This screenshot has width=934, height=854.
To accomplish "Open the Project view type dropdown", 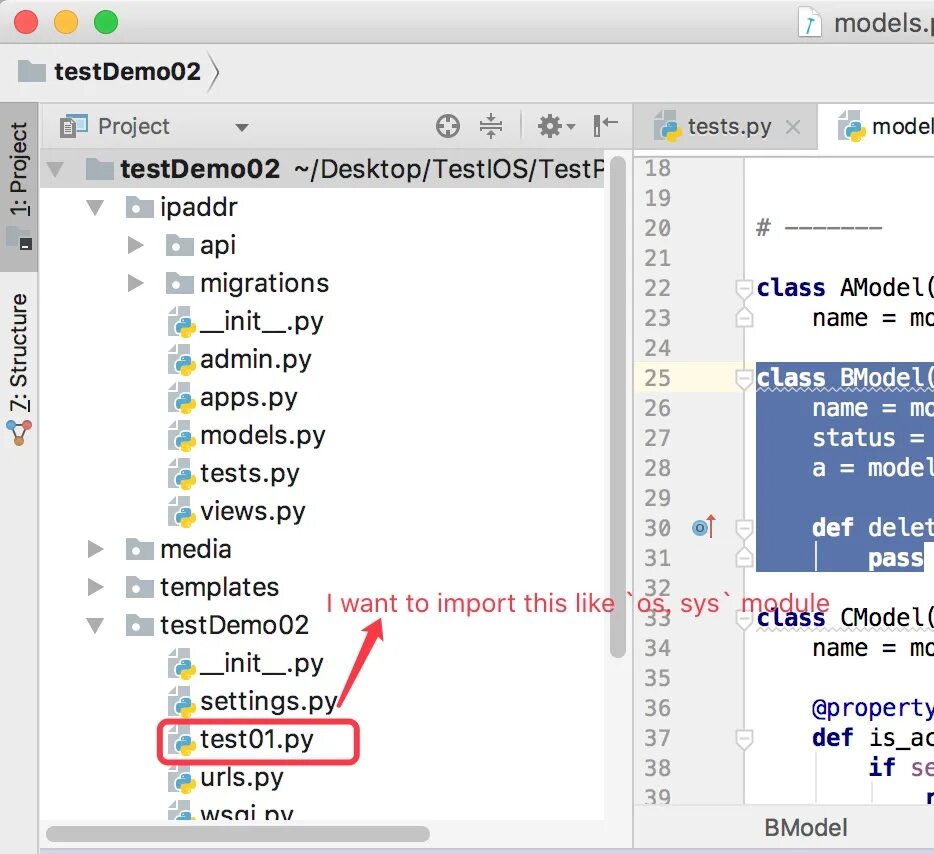I will [x=242, y=127].
